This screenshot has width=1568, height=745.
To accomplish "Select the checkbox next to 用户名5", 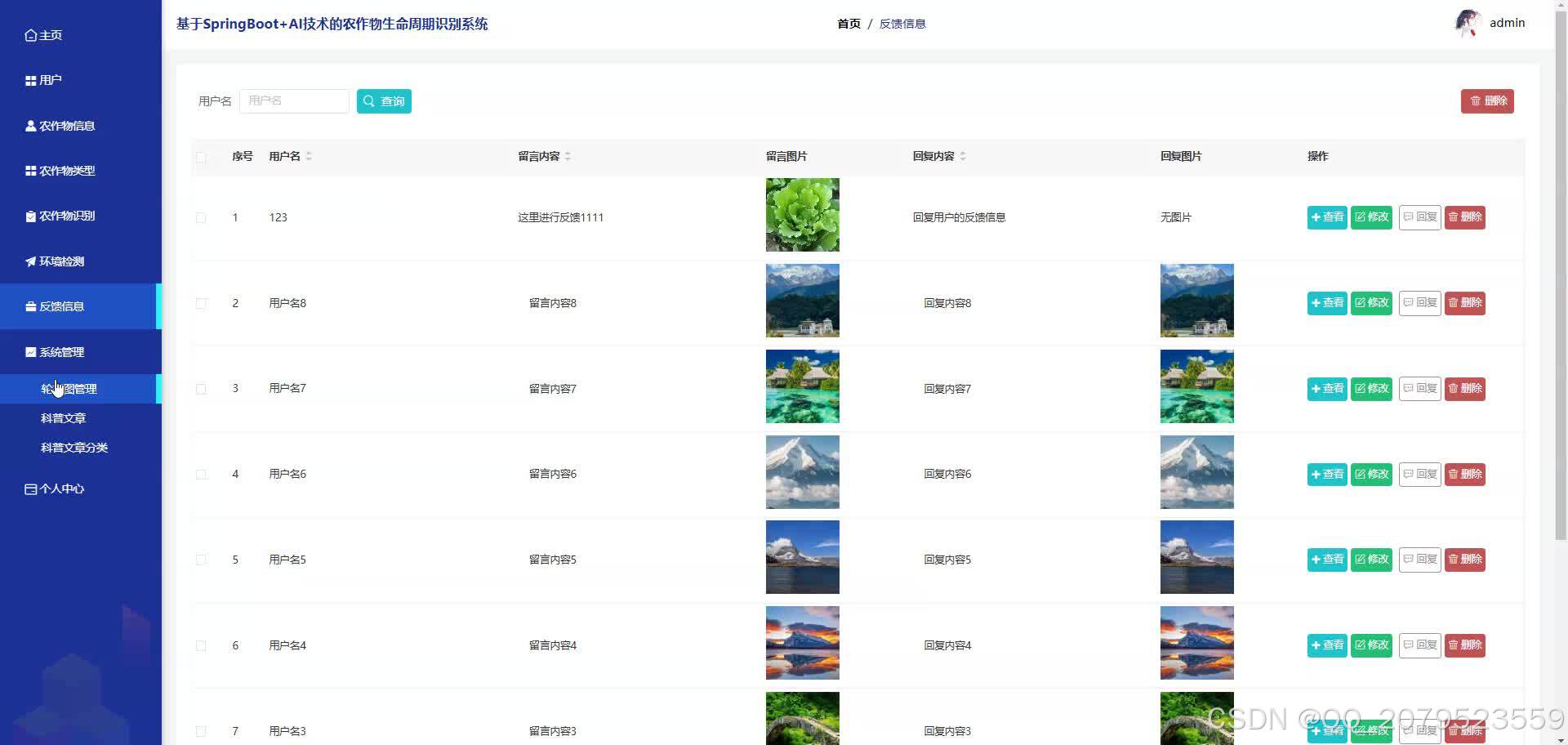I will click(x=202, y=560).
